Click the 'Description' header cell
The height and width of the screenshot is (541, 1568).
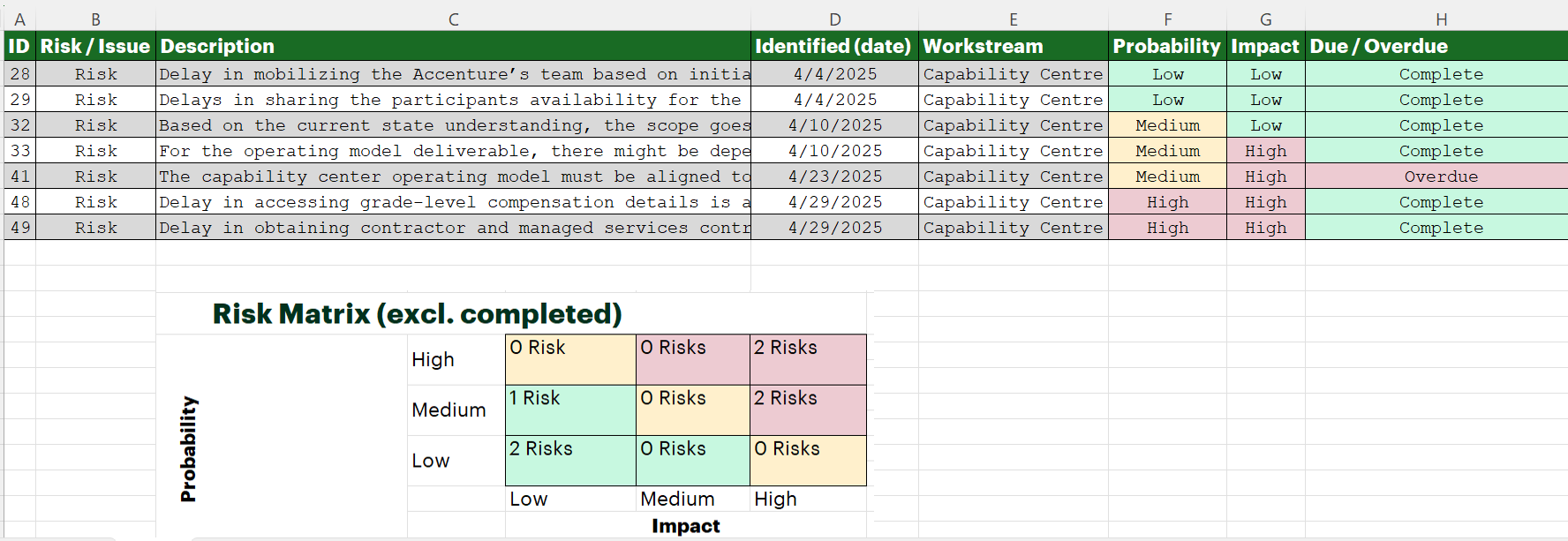[x=453, y=46]
